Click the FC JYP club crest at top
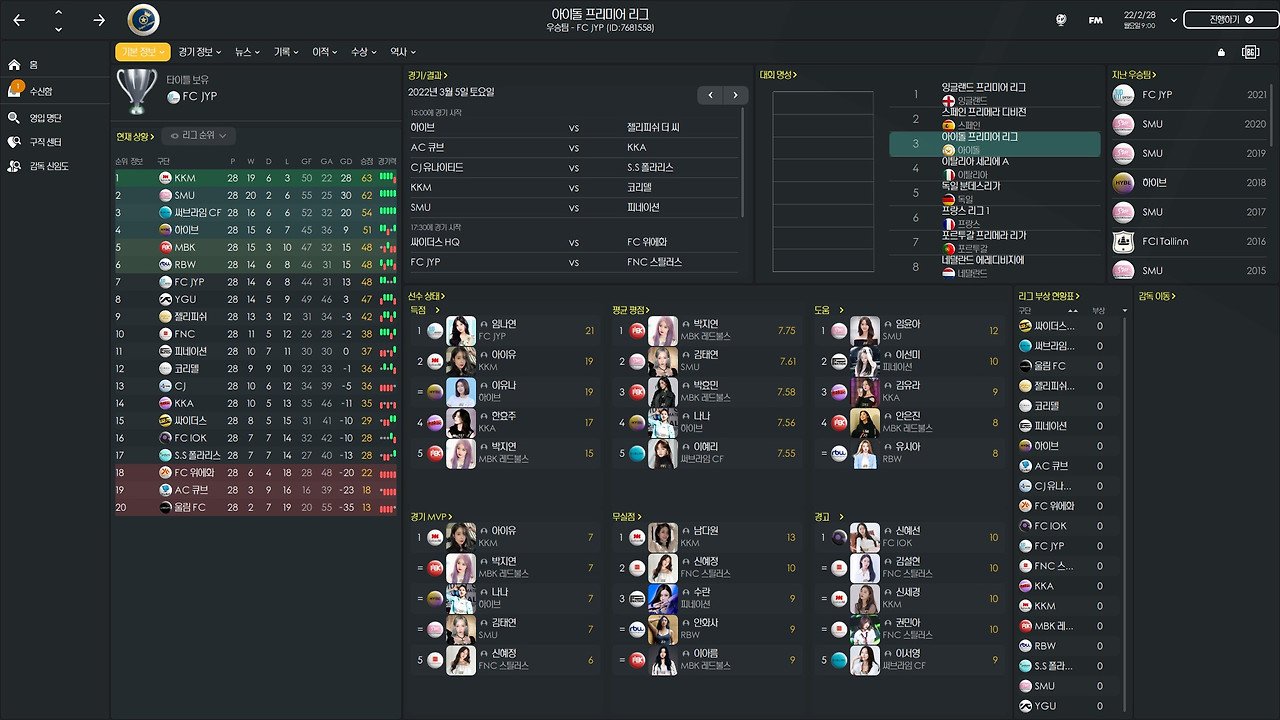Viewport: 1280px width, 720px height. (142, 18)
